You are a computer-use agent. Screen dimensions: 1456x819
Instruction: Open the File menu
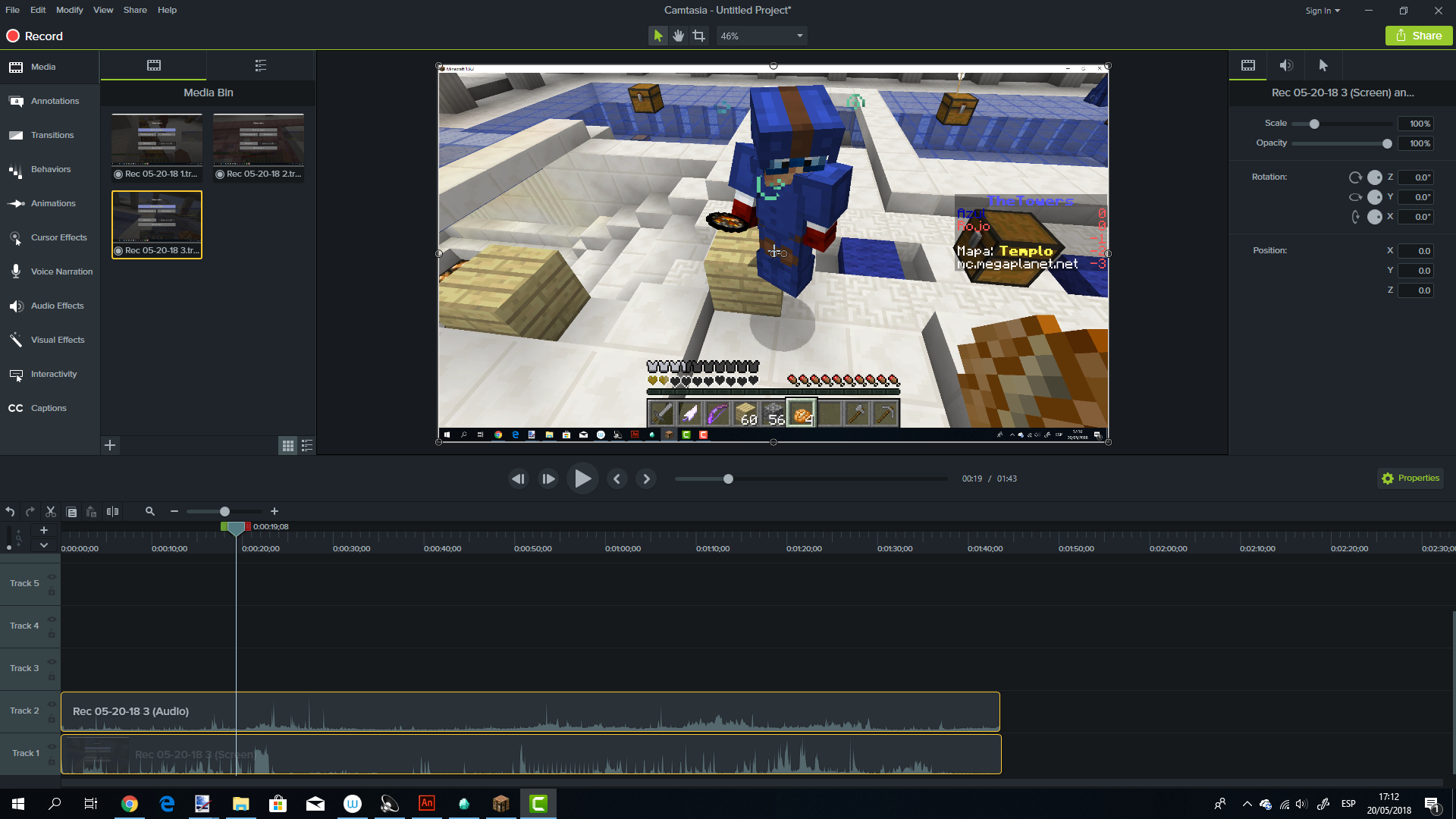[12, 10]
